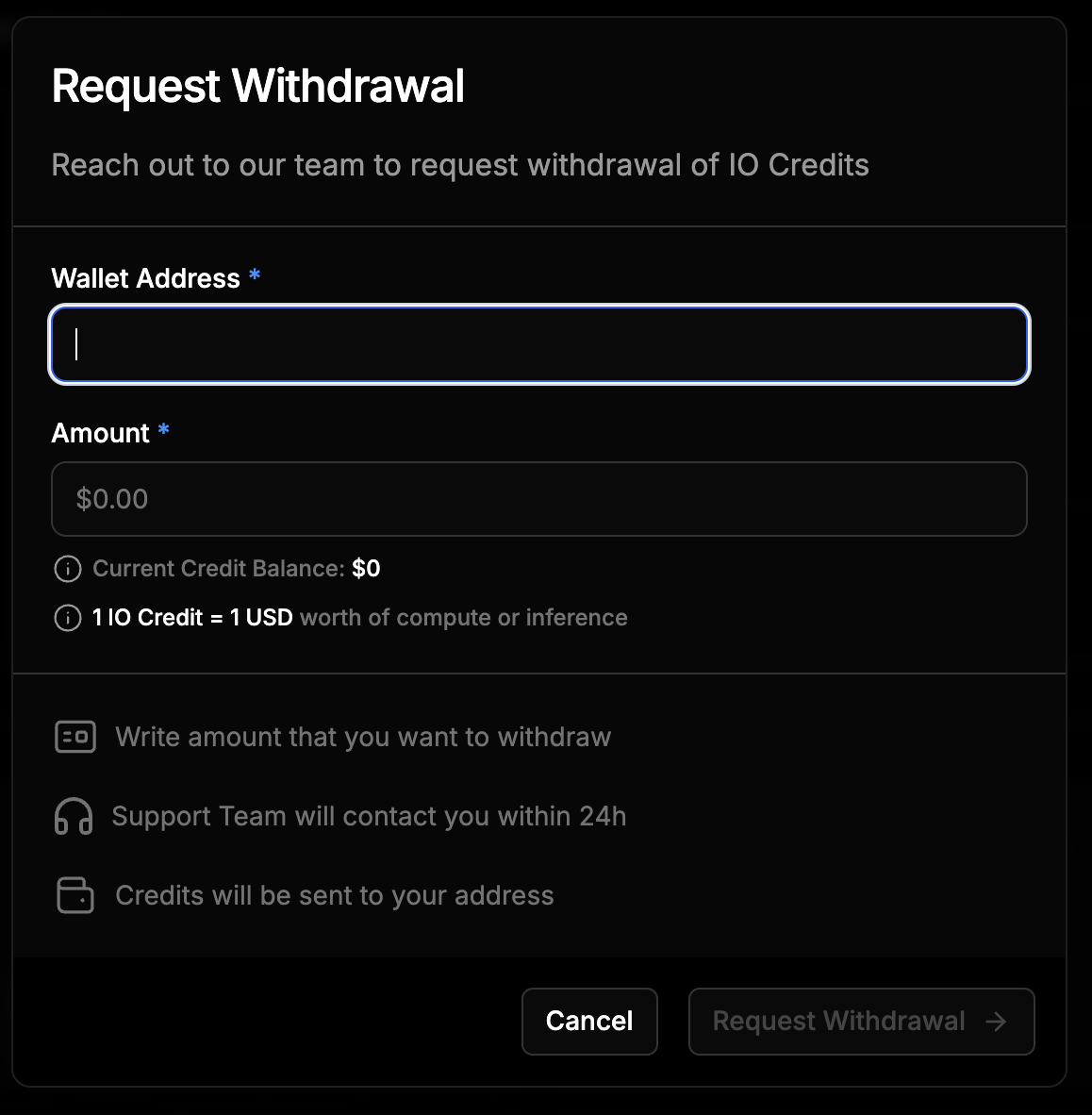Click the wallet icon next to credits note

[x=76, y=895]
